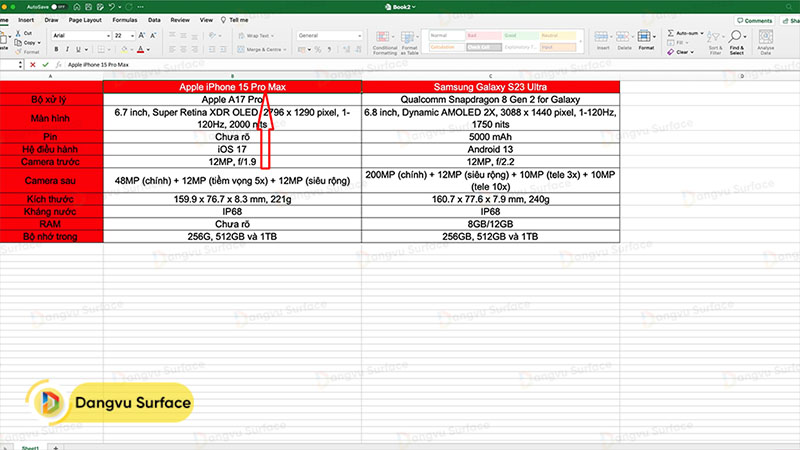This screenshot has width=800, height=450.
Task: Add a new sheet with plus button
Action: pyautogui.click(x=56, y=446)
